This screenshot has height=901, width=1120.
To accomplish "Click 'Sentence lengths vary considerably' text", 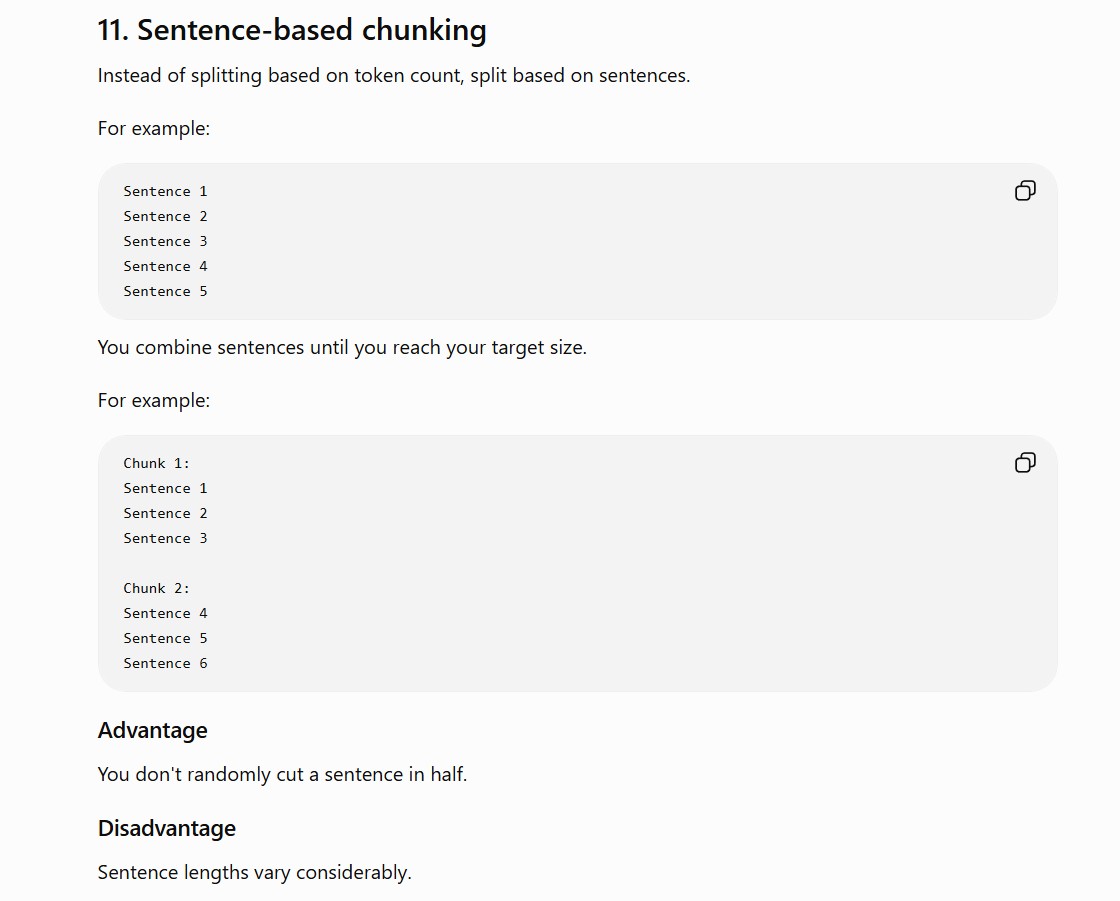I will click(x=255, y=872).
